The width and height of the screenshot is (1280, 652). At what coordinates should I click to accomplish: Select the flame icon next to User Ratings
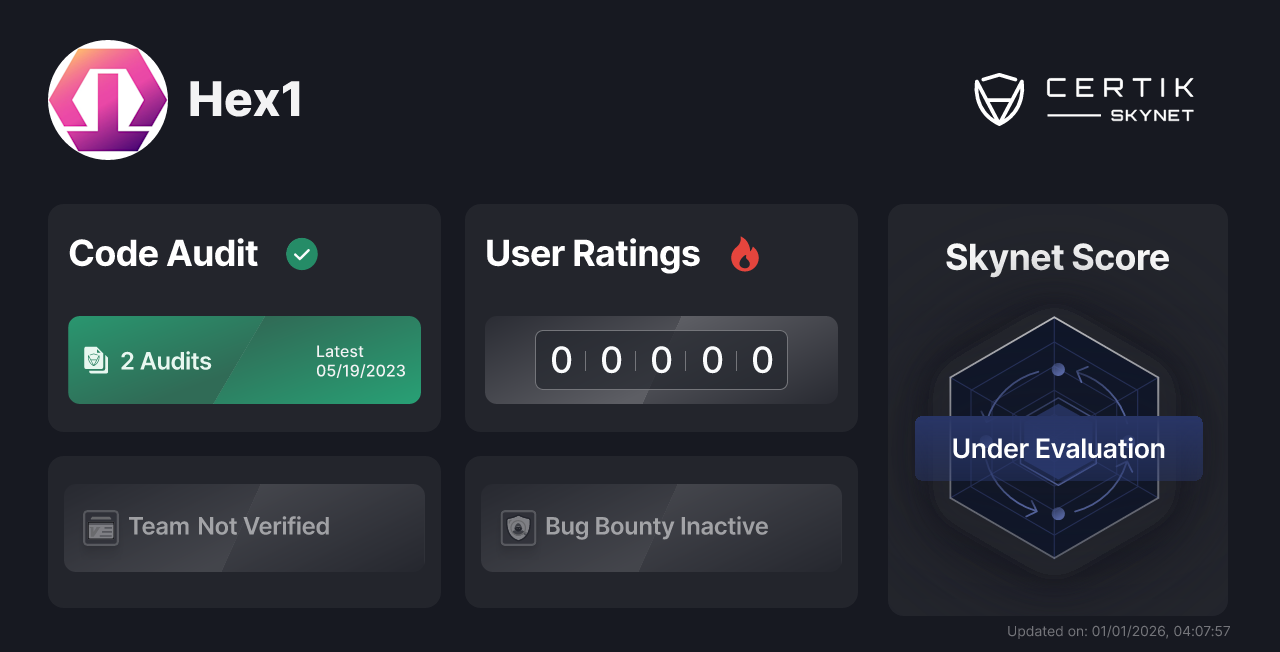pyautogui.click(x=744, y=254)
